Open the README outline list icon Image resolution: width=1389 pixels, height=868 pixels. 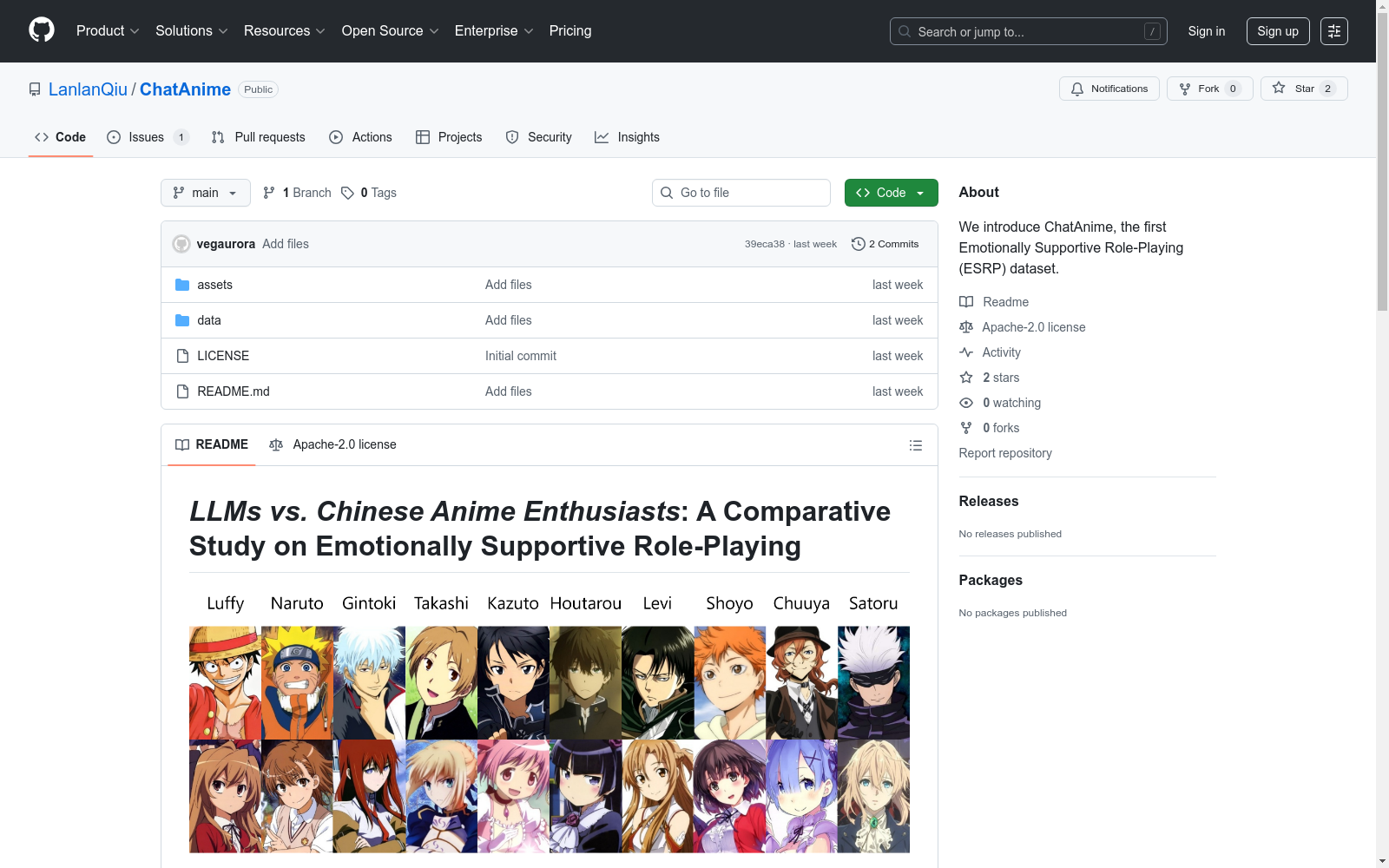915,445
